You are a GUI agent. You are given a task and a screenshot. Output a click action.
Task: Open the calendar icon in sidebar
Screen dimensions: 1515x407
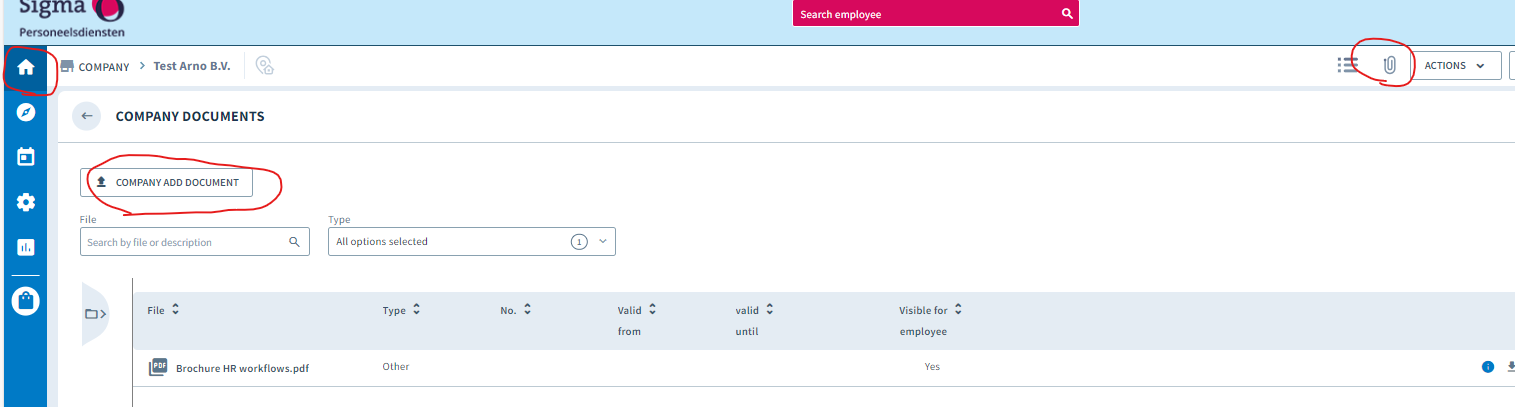coord(26,156)
